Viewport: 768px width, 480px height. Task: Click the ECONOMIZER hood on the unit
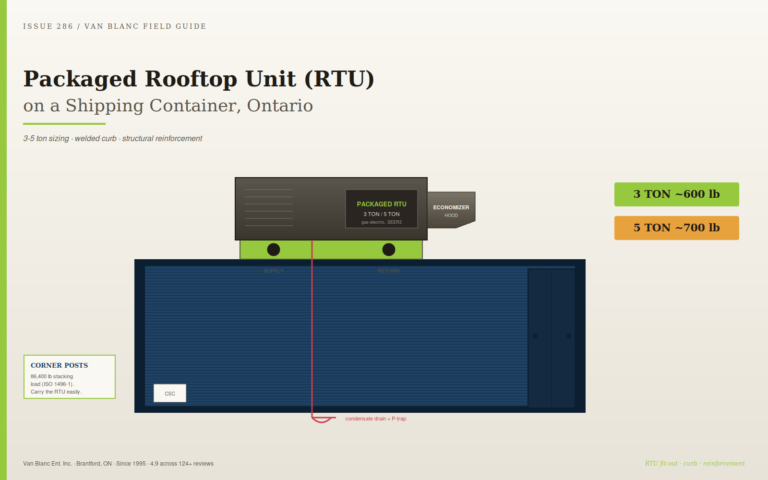451,210
